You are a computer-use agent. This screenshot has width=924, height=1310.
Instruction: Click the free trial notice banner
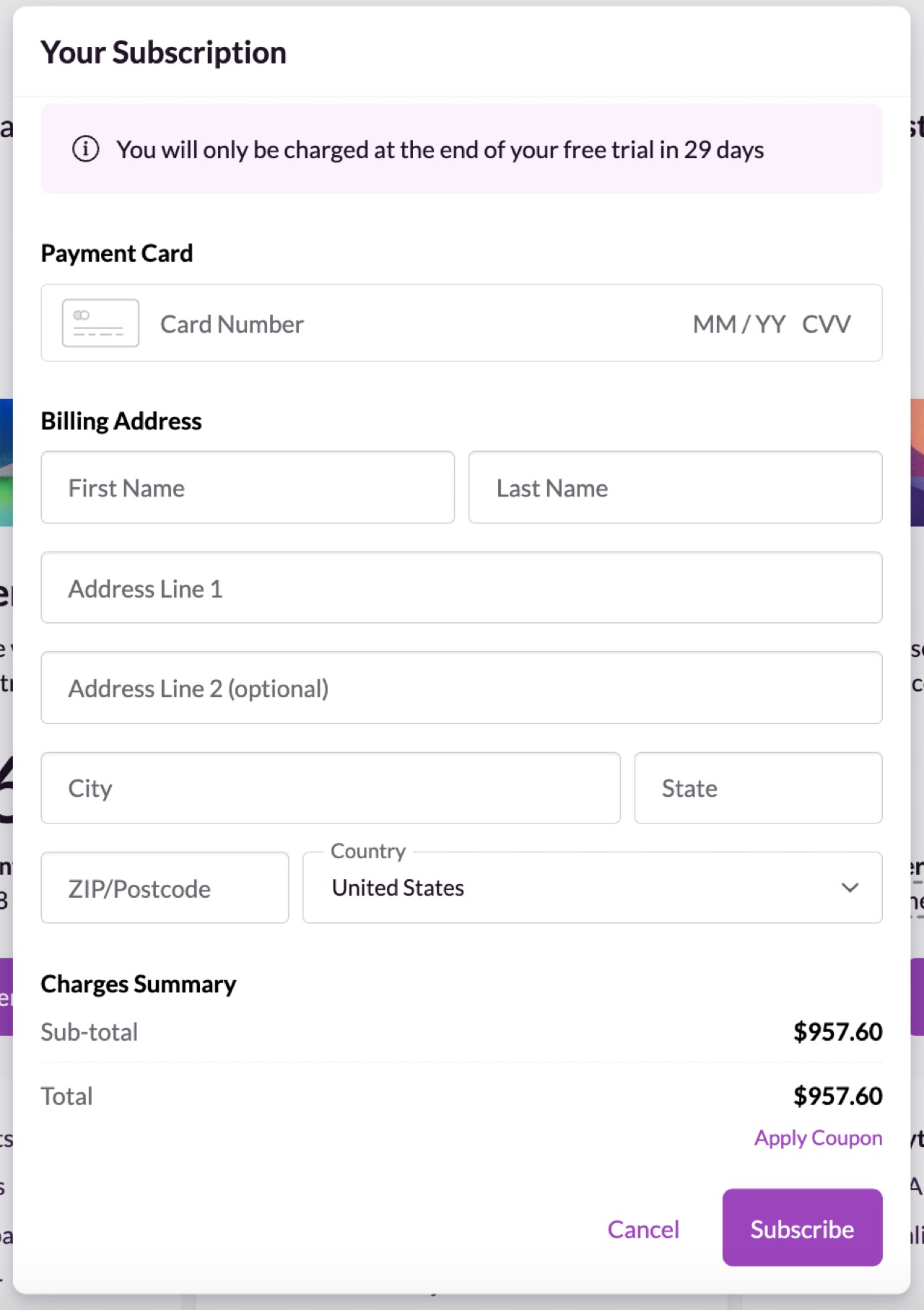(x=461, y=149)
